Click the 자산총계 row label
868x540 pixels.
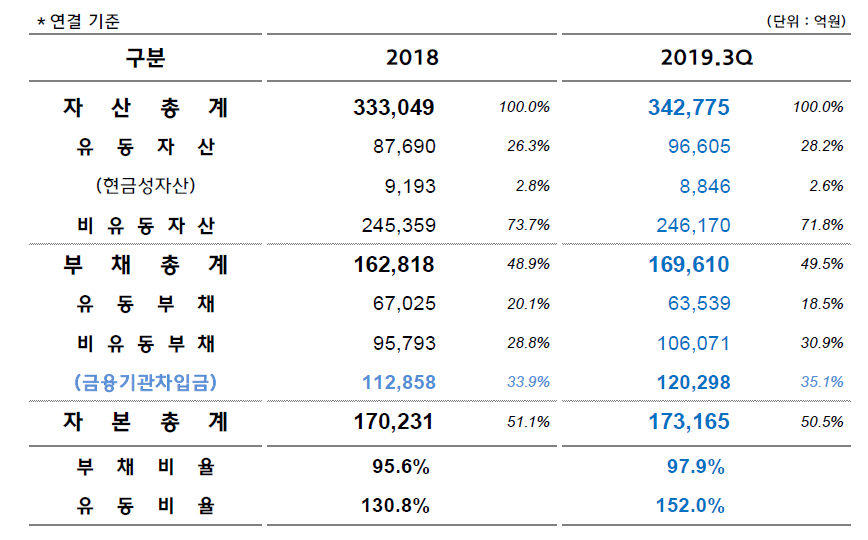(146, 107)
